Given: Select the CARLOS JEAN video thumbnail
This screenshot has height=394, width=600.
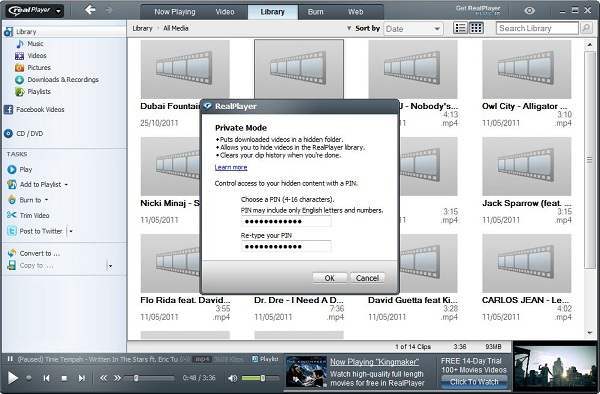Looking at the screenshot, I should coord(527,264).
